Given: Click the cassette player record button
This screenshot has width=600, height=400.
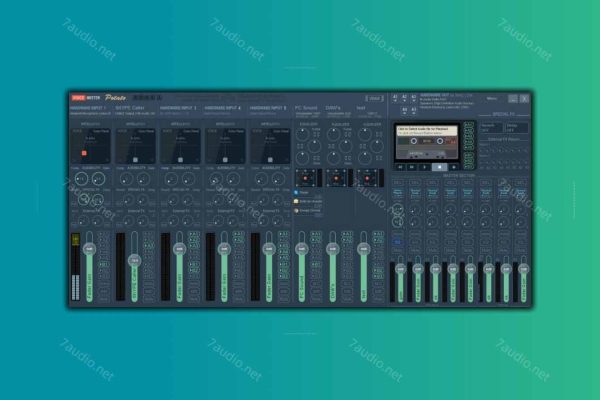Looking at the screenshot, I should coord(454,167).
